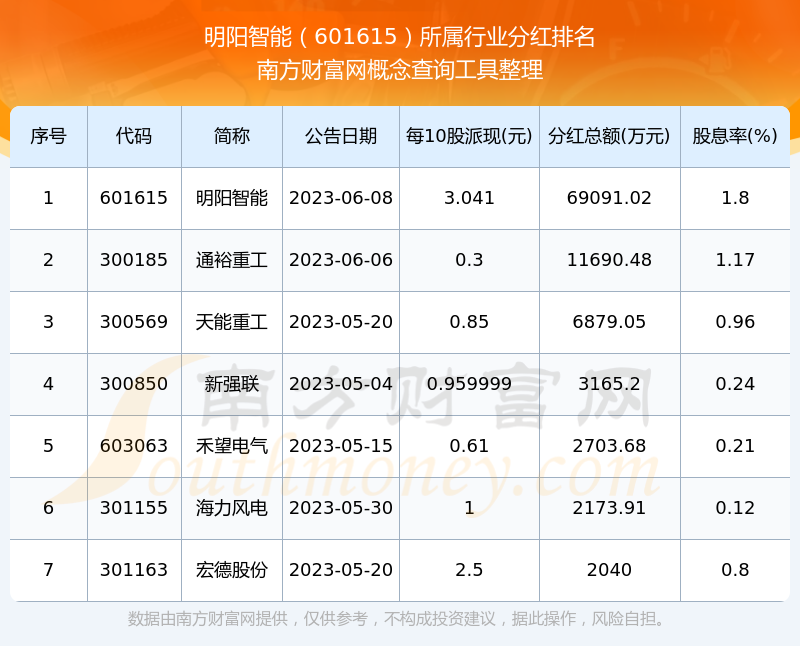Click the disclaimer text at the bottom
This screenshot has width=800, height=646.
click(x=398, y=619)
